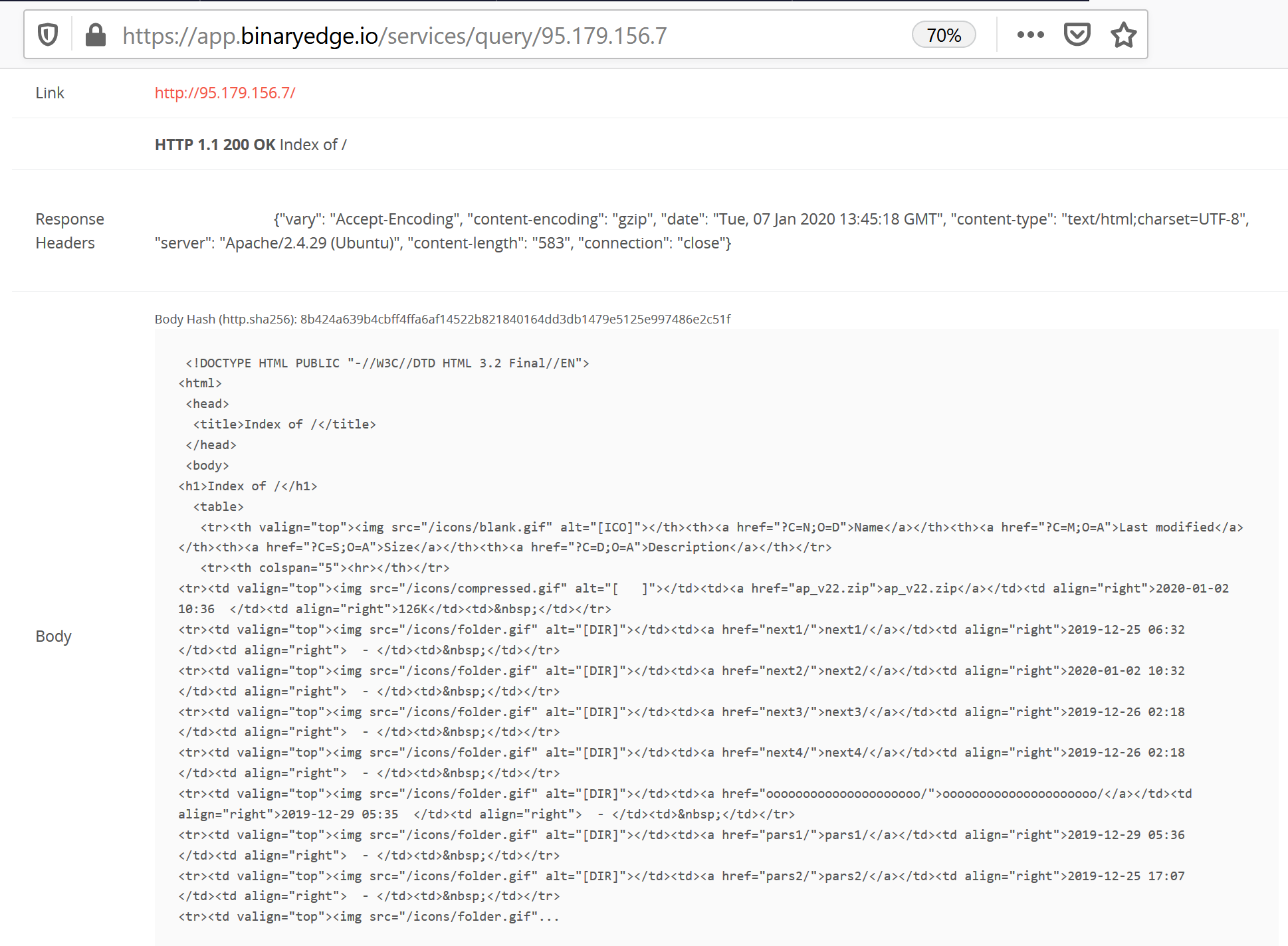Screen dimensions: 1288x946
Task: Click the Link label
Action: pos(50,93)
